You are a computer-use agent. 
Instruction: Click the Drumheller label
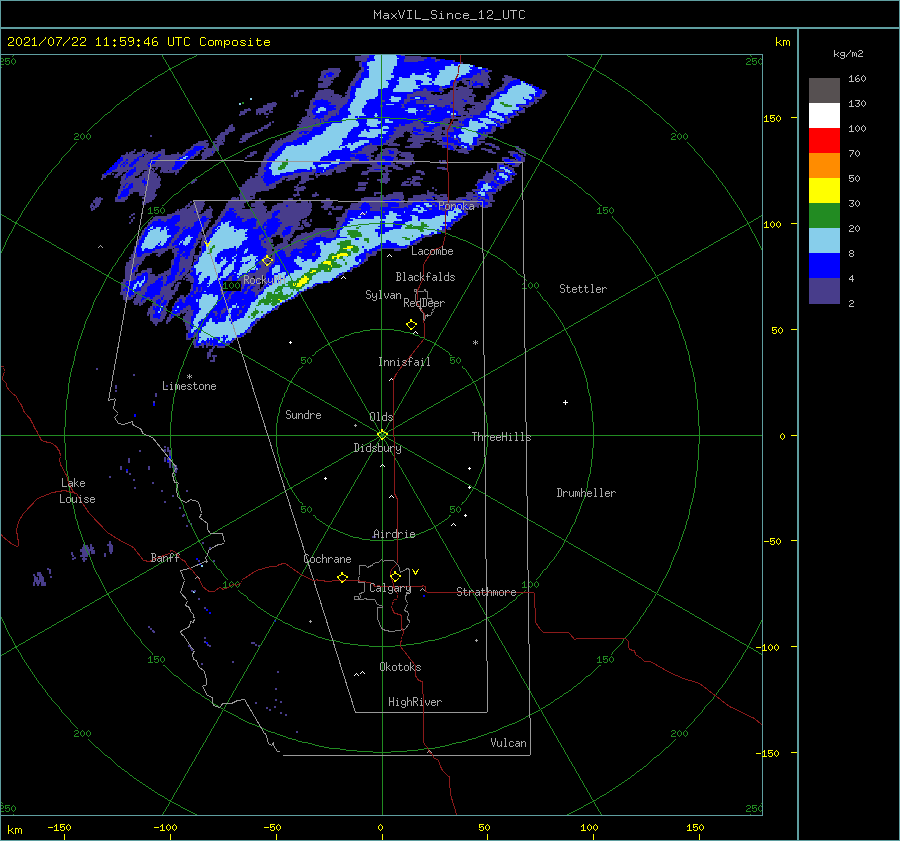(x=586, y=493)
